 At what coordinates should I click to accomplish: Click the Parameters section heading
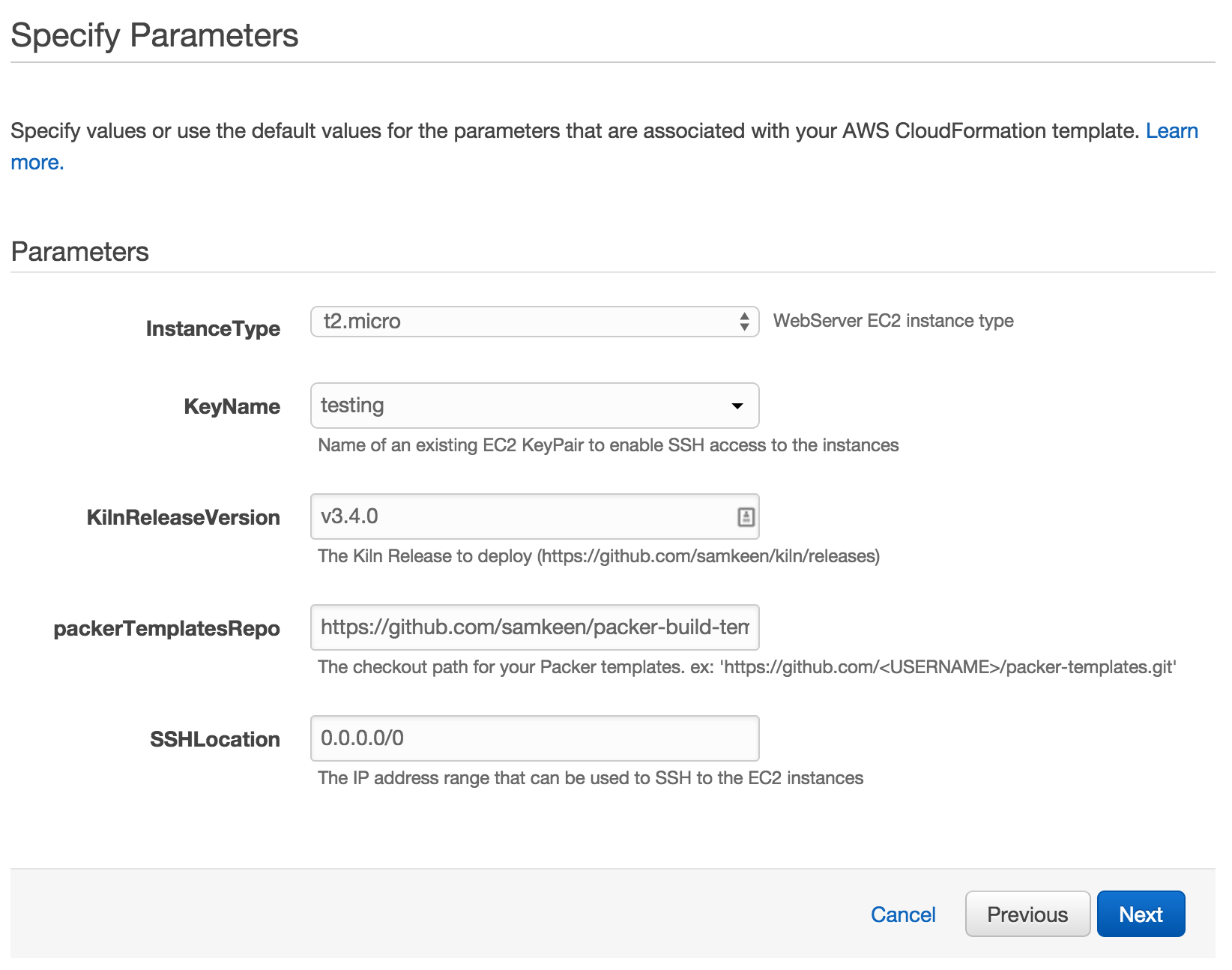[80, 252]
